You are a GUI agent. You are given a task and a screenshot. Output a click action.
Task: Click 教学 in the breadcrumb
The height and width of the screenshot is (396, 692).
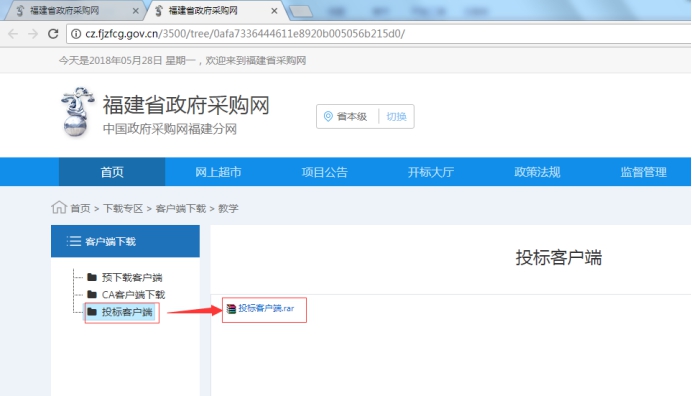(228, 208)
